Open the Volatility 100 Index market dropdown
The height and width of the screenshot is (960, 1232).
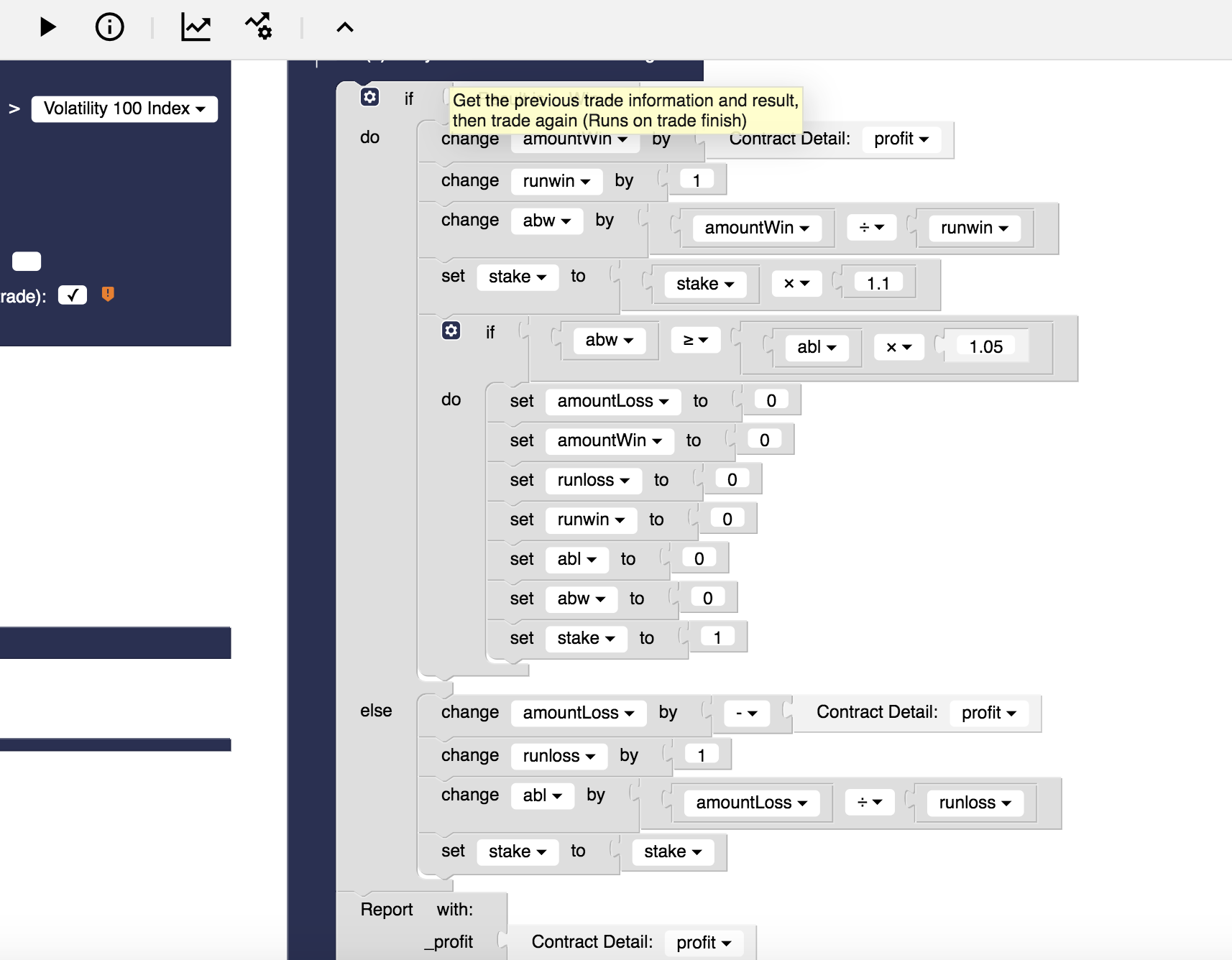click(x=124, y=109)
